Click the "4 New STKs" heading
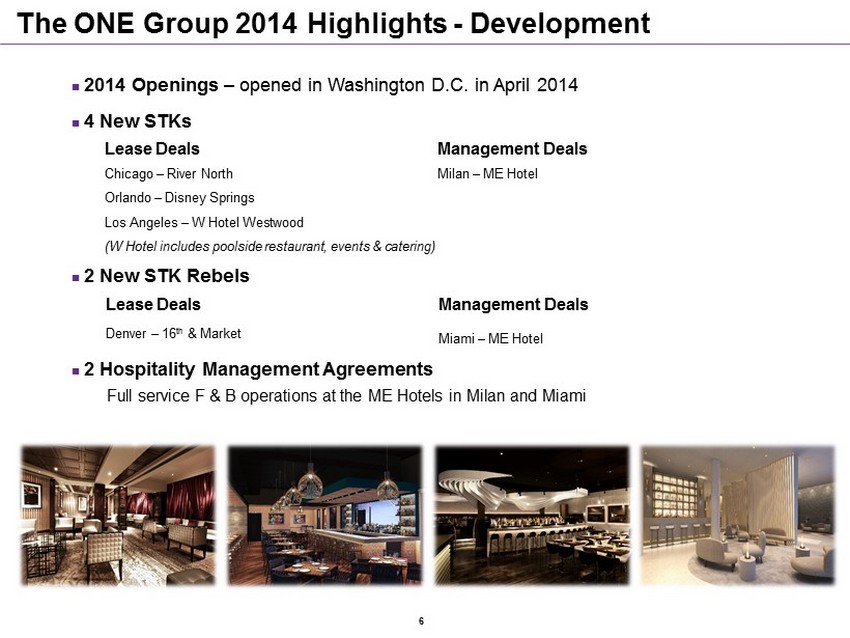Screen dimensions: 850x638 138,121
